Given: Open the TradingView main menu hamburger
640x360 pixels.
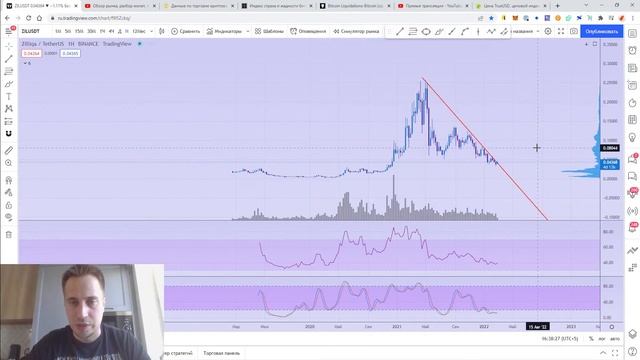Looking at the screenshot, I should point(9,31).
